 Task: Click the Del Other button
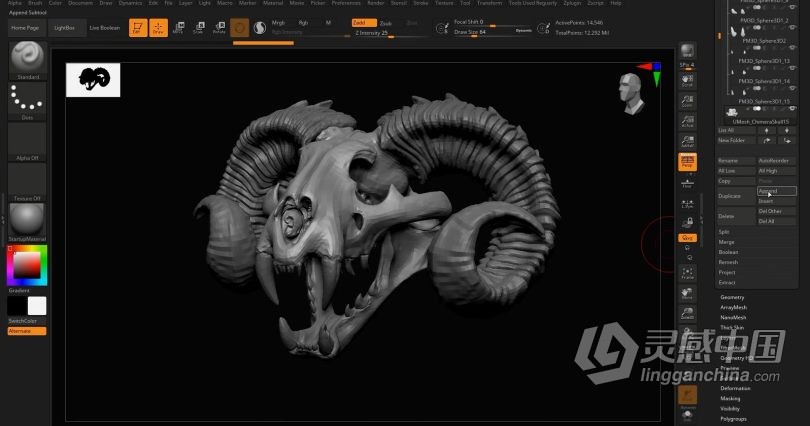pyautogui.click(x=777, y=211)
